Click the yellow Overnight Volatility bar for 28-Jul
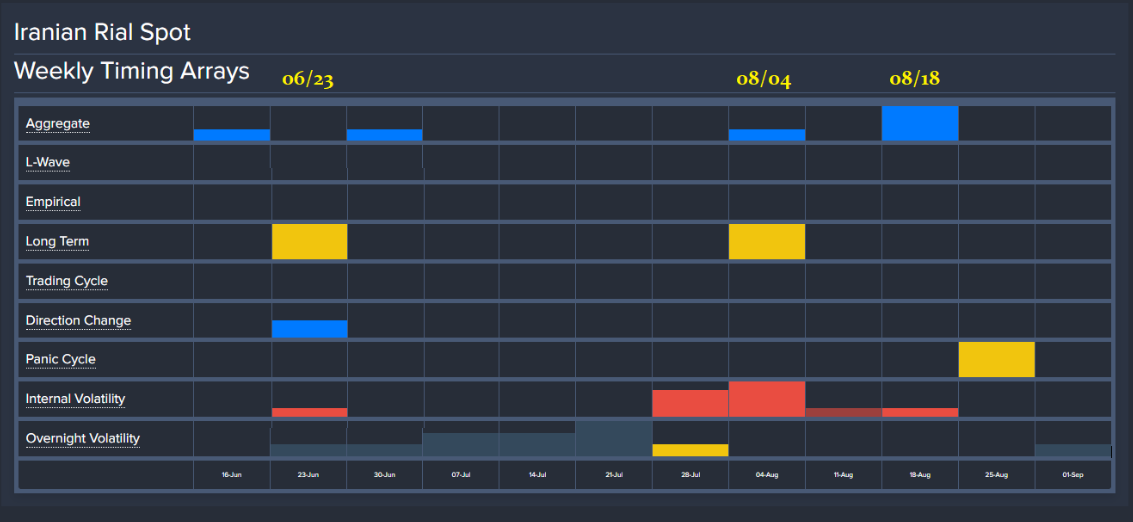This screenshot has height=522, width=1133. click(690, 450)
